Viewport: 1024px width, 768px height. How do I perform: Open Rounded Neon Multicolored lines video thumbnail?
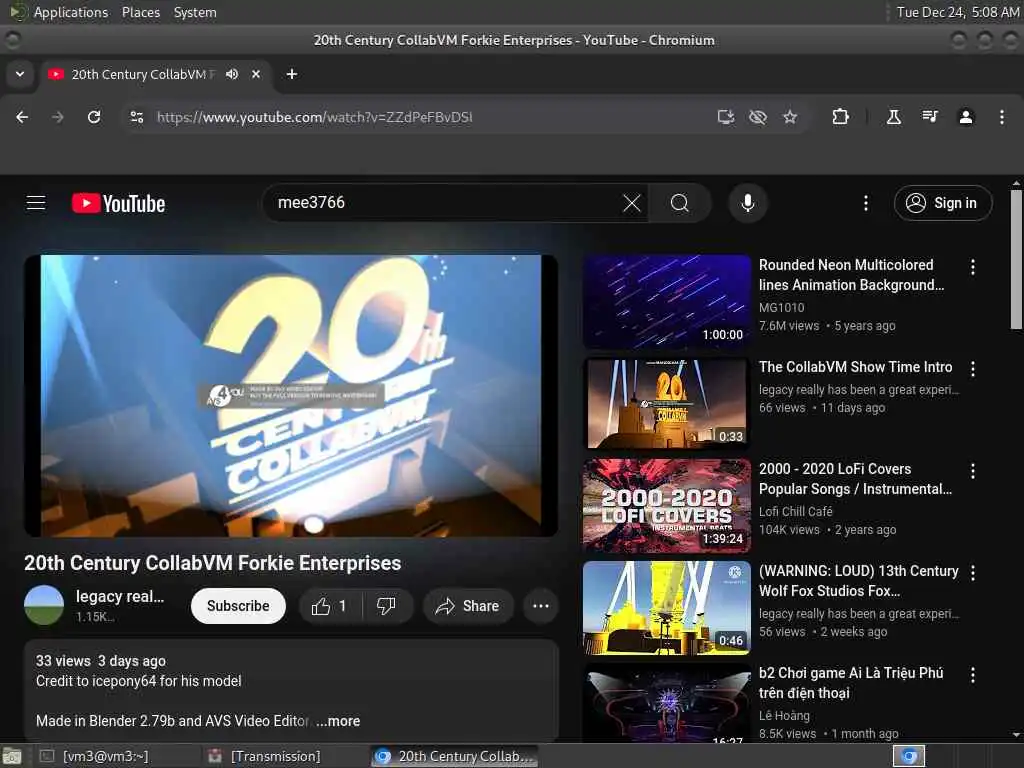(x=667, y=302)
